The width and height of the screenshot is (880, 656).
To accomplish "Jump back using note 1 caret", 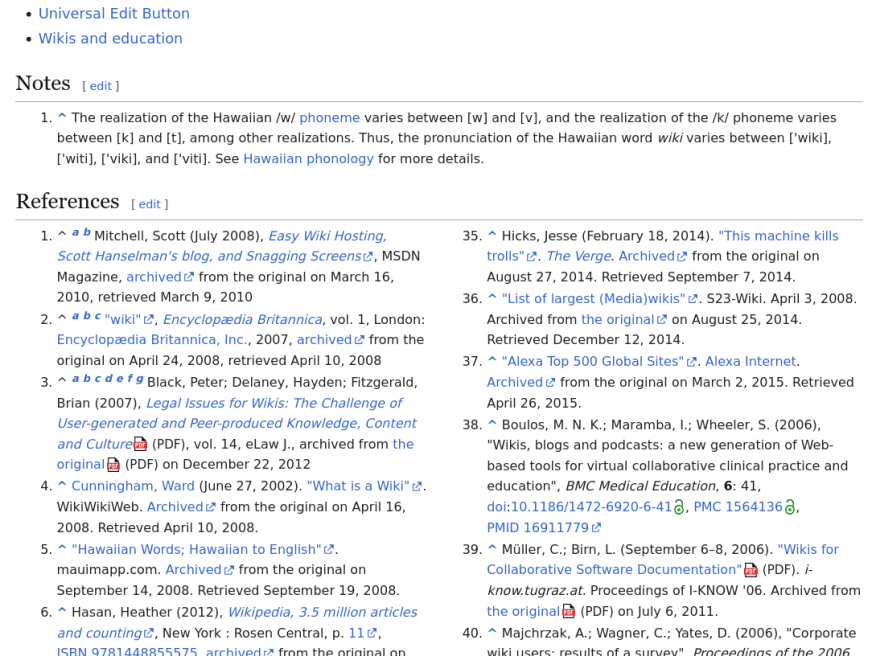I will pyautogui.click(x=62, y=117).
